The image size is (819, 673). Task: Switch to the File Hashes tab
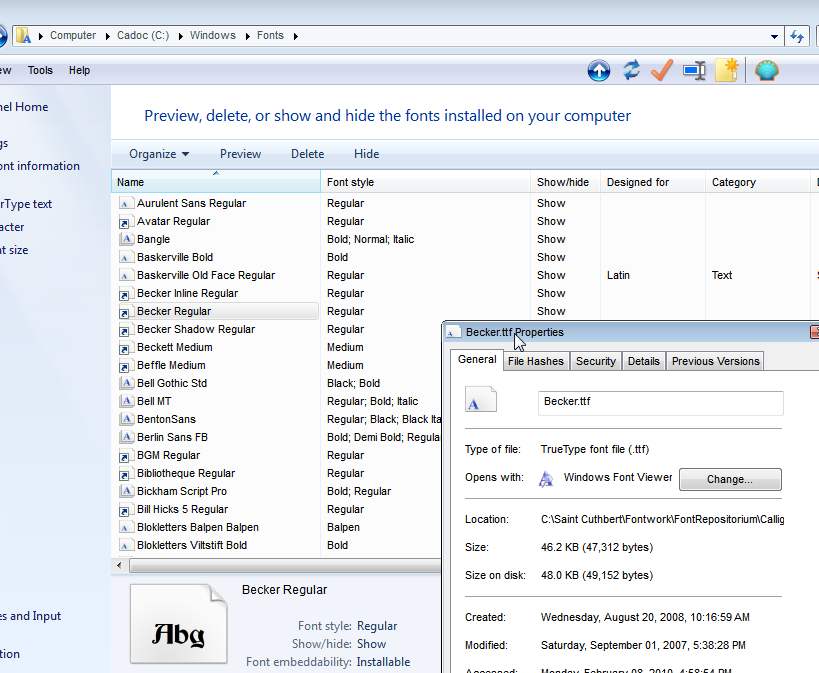[x=535, y=362]
